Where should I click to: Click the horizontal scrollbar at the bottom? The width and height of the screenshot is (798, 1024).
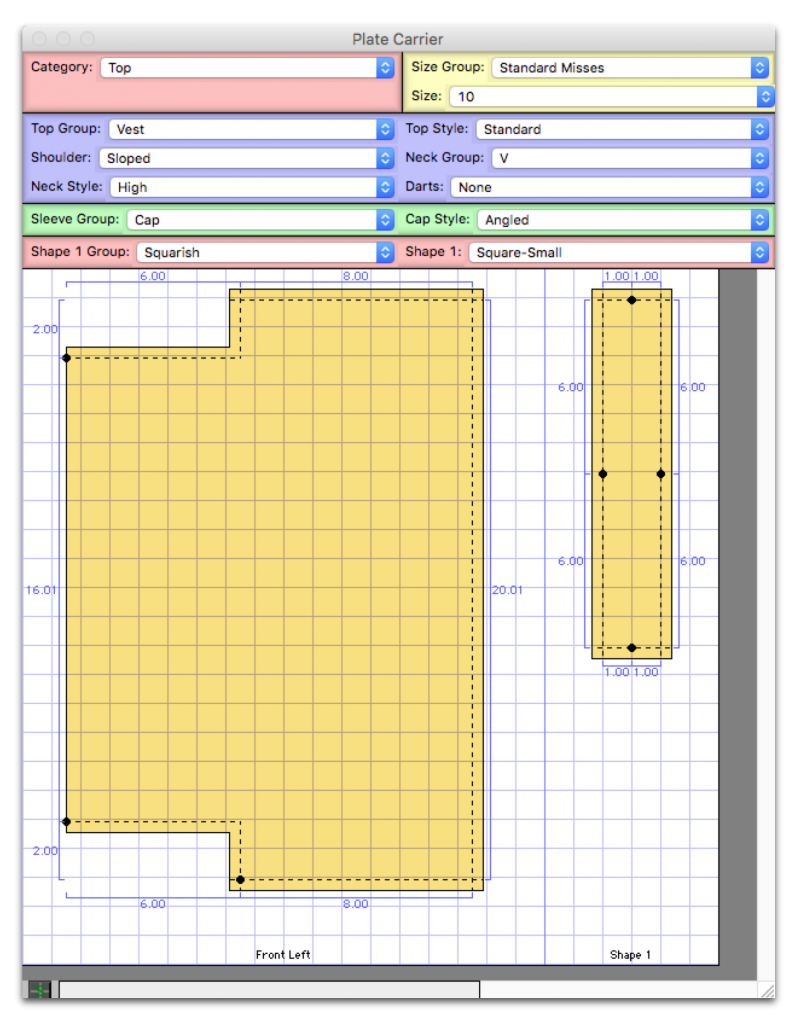pyautogui.click(x=268, y=990)
